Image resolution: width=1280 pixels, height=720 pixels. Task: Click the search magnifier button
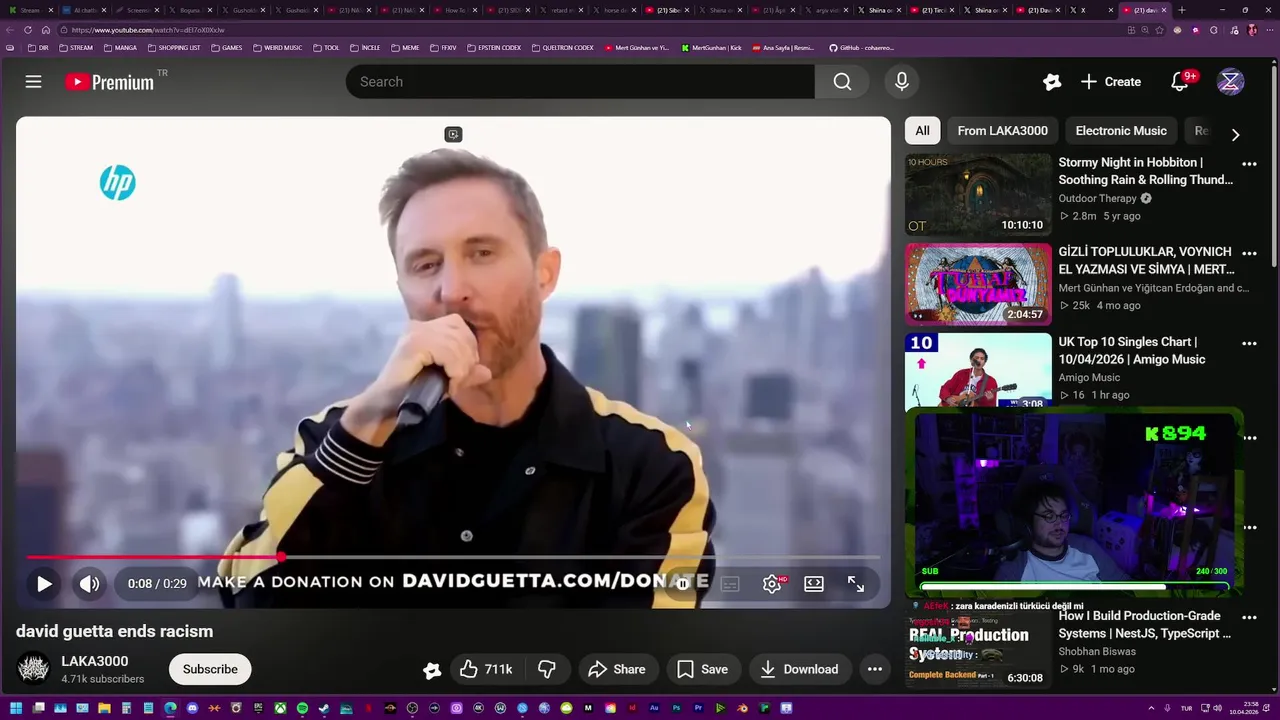click(x=842, y=82)
